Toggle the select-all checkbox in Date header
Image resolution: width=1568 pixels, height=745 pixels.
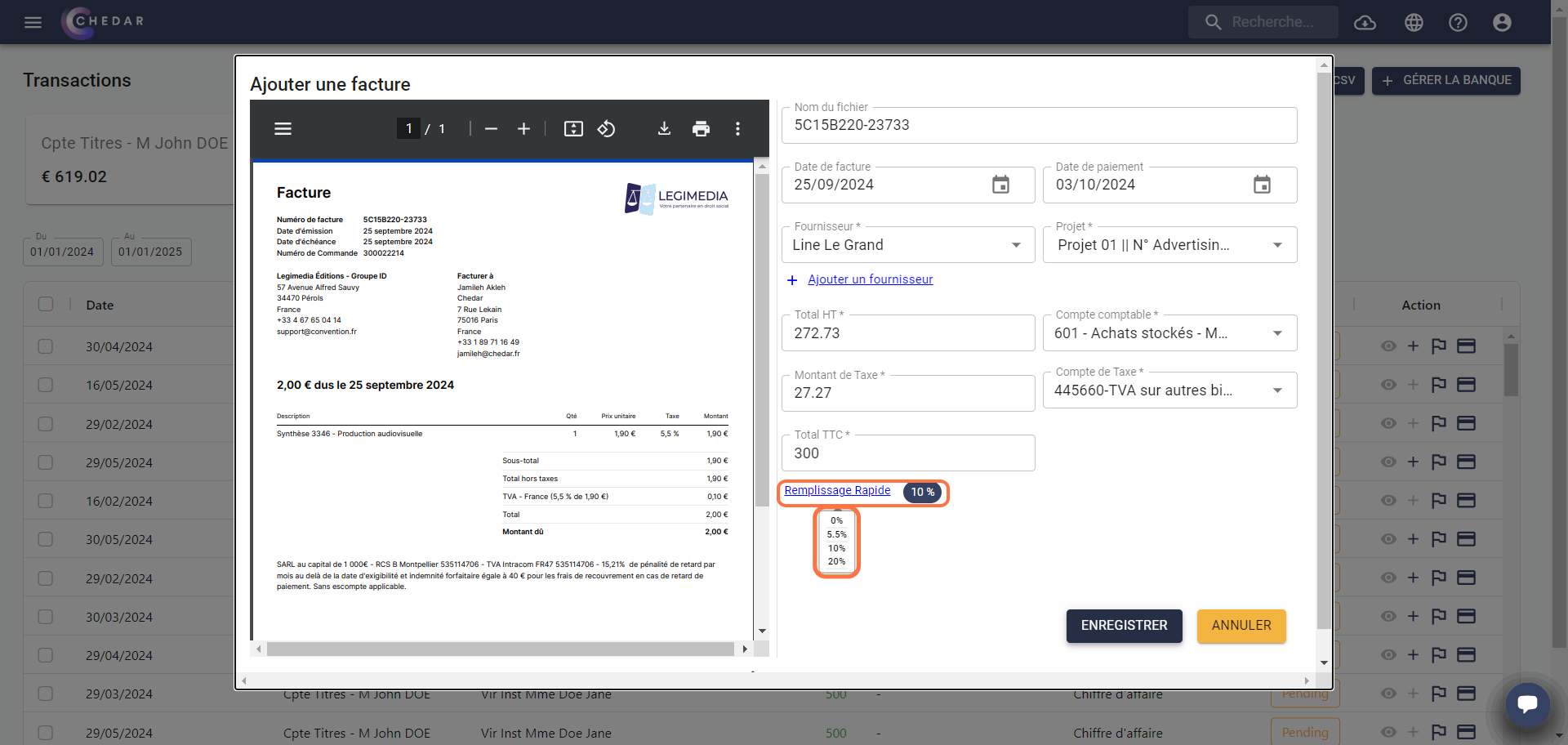point(46,304)
